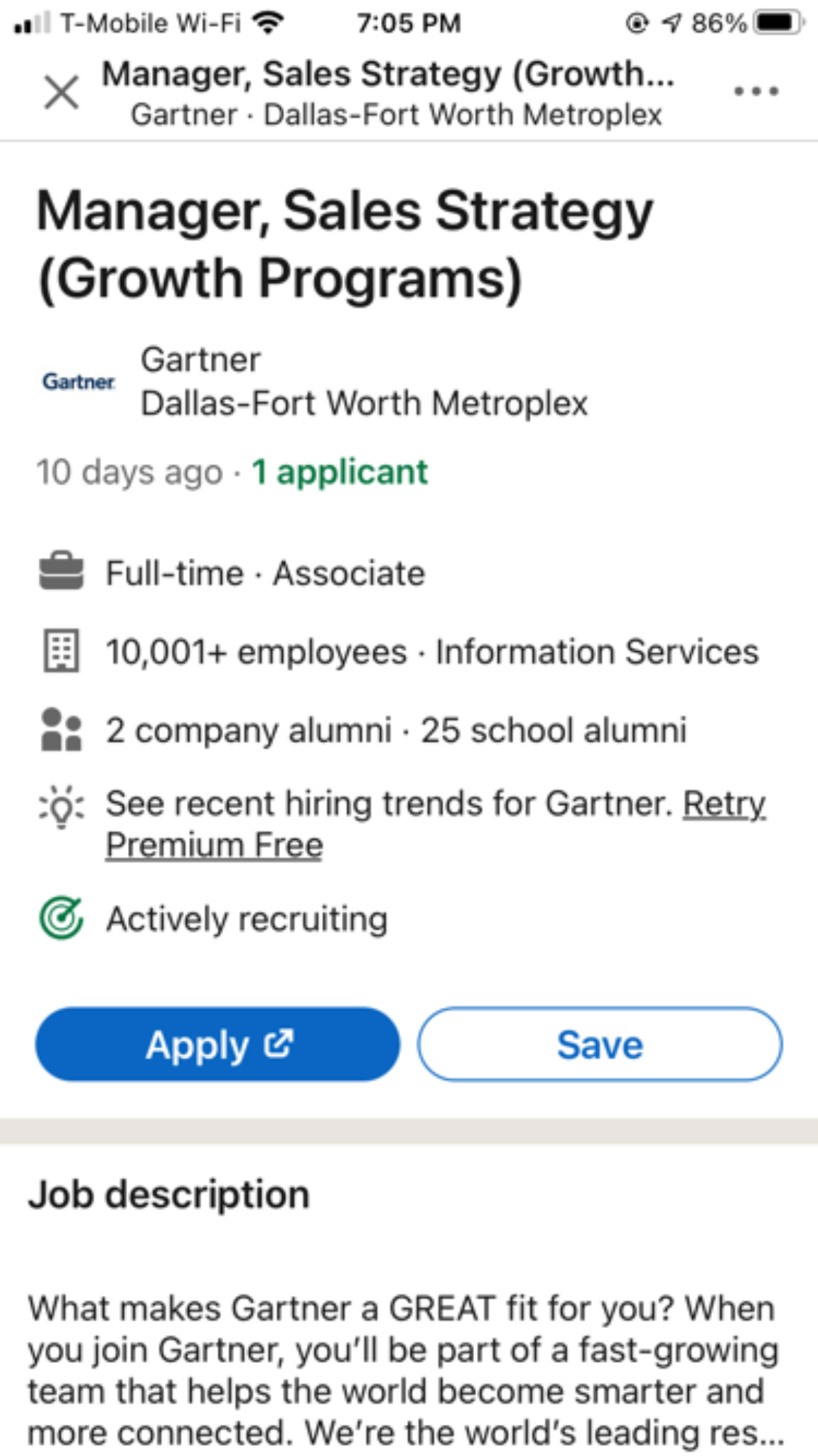This screenshot has width=818, height=1456.
Task: Tap the briefcase job type icon
Action: [61, 571]
